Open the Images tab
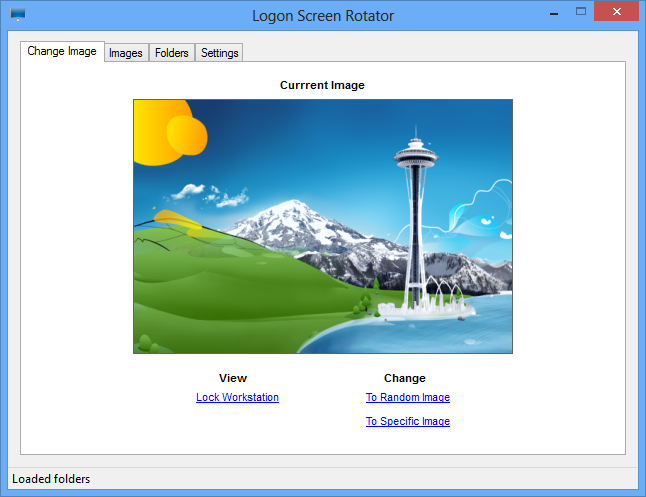Screen dimensions: 646x497 pyautogui.click(x=126, y=53)
